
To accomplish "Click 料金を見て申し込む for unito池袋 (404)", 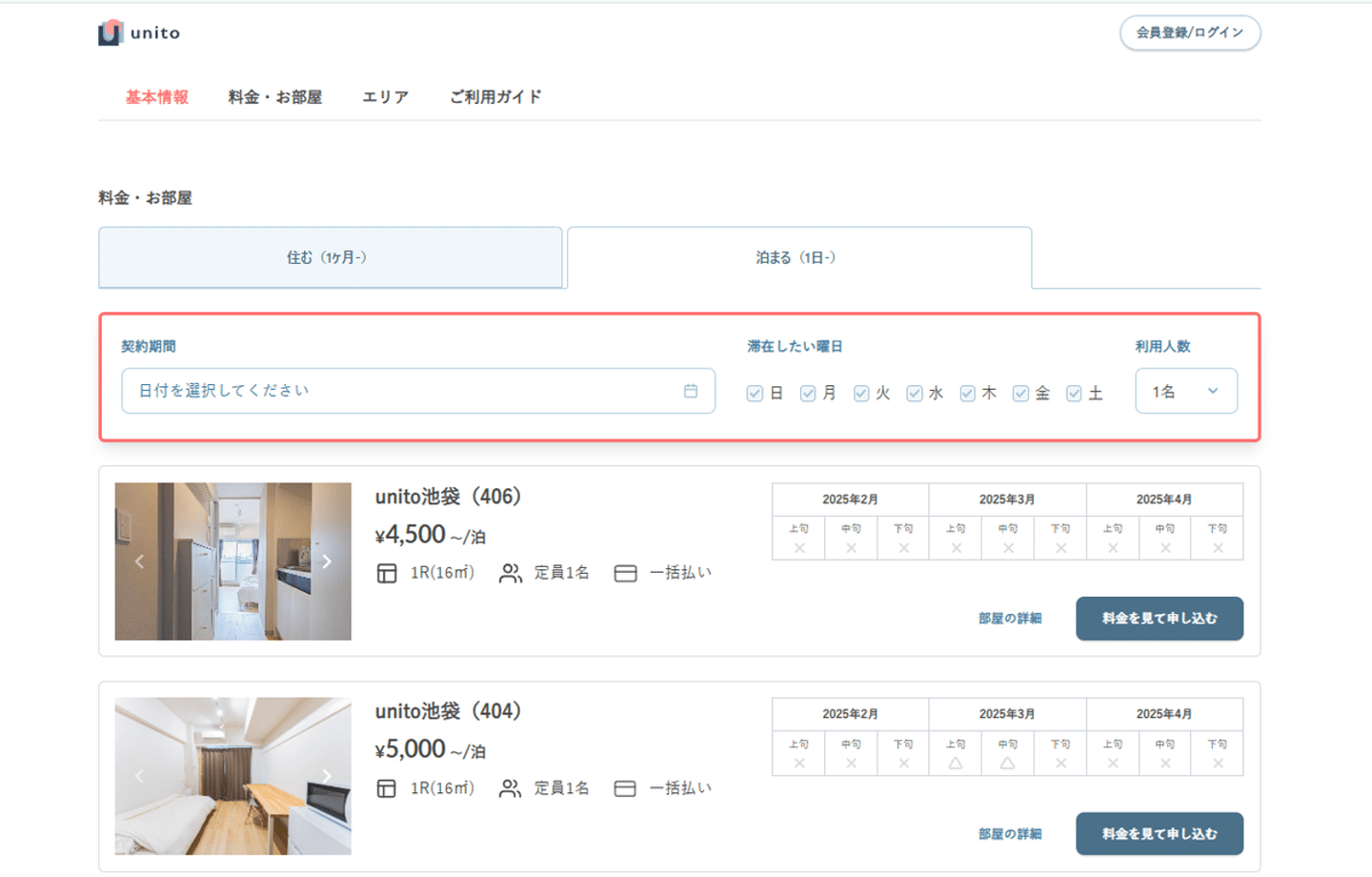I will pyautogui.click(x=1160, y=834).
